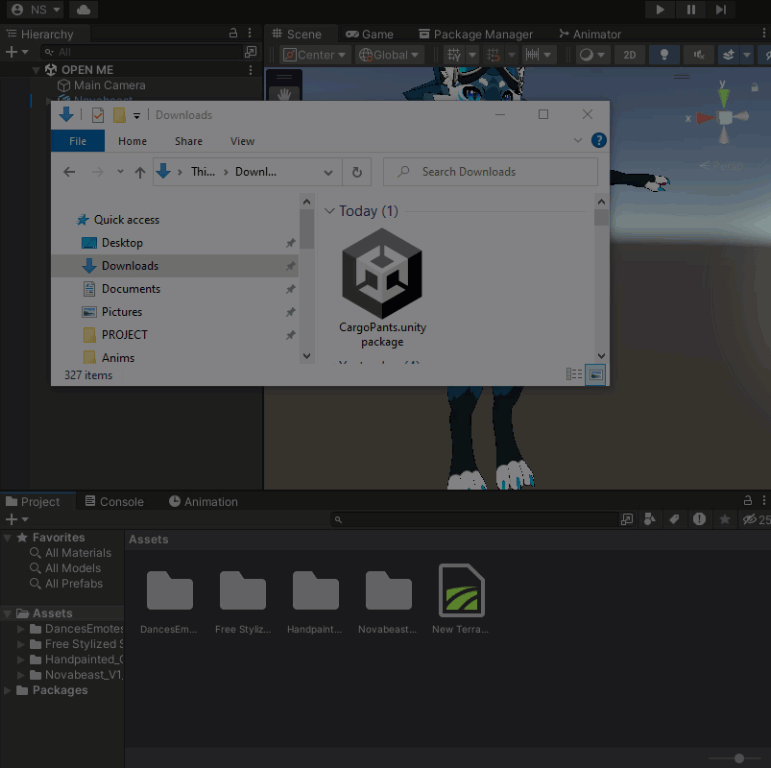
Task: Select the CargoPants.unitypackage file
Action: (382, 289)
